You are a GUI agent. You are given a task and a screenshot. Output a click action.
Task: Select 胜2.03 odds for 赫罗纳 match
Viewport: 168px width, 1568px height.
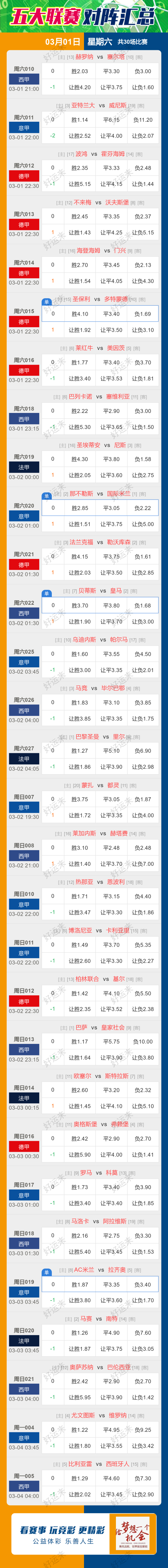point(80,71)
